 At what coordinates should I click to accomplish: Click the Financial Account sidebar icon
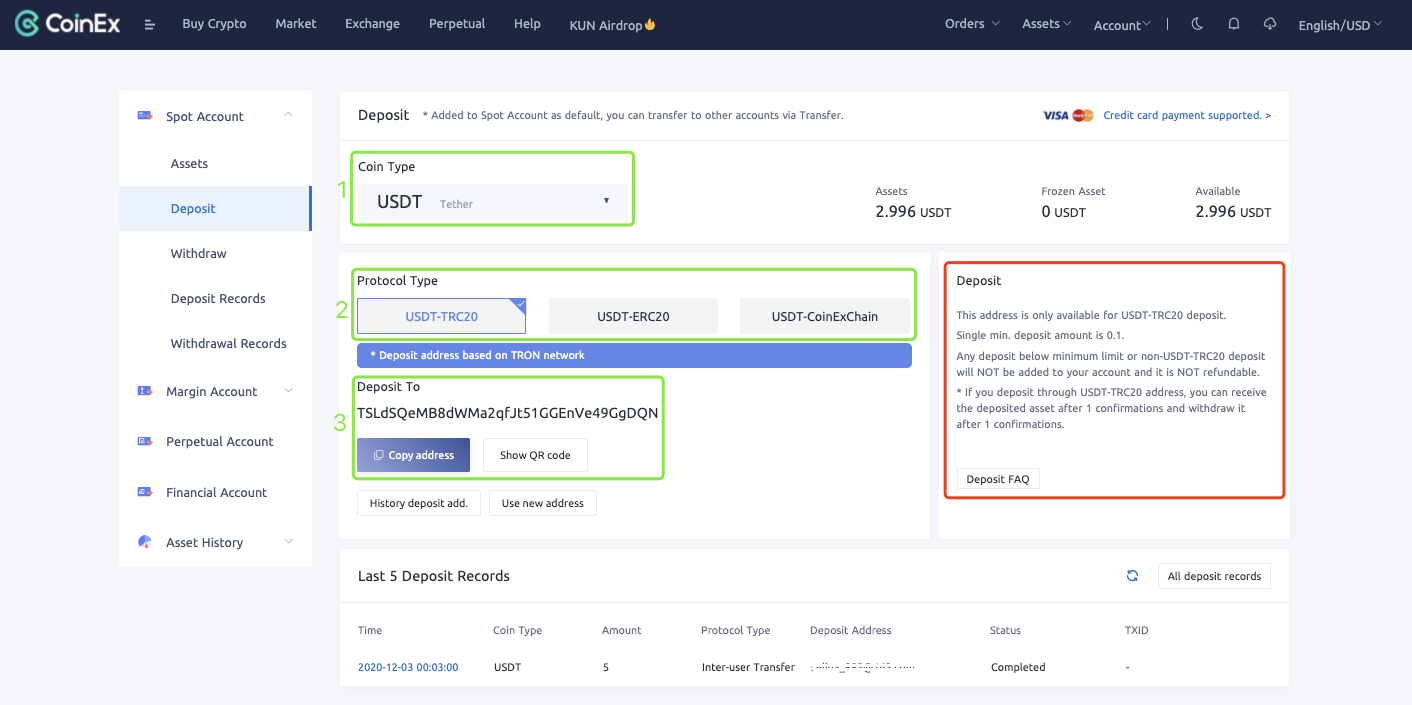pos(145,492)
